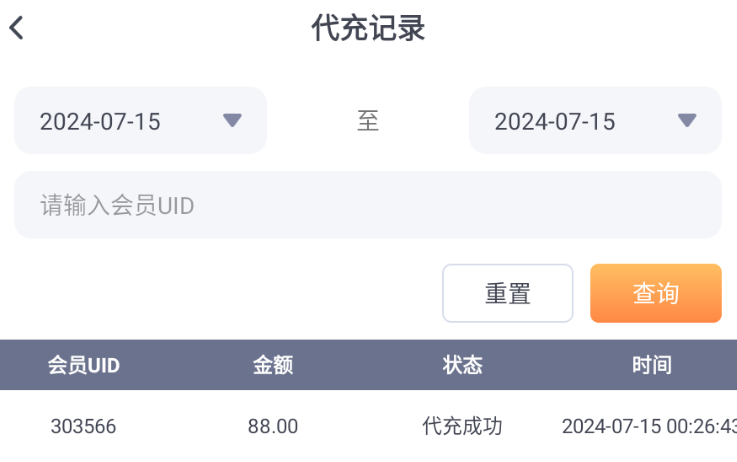737x462 pixels.
Task: Click the 代充记录 page title
Action: coord(368,28)
